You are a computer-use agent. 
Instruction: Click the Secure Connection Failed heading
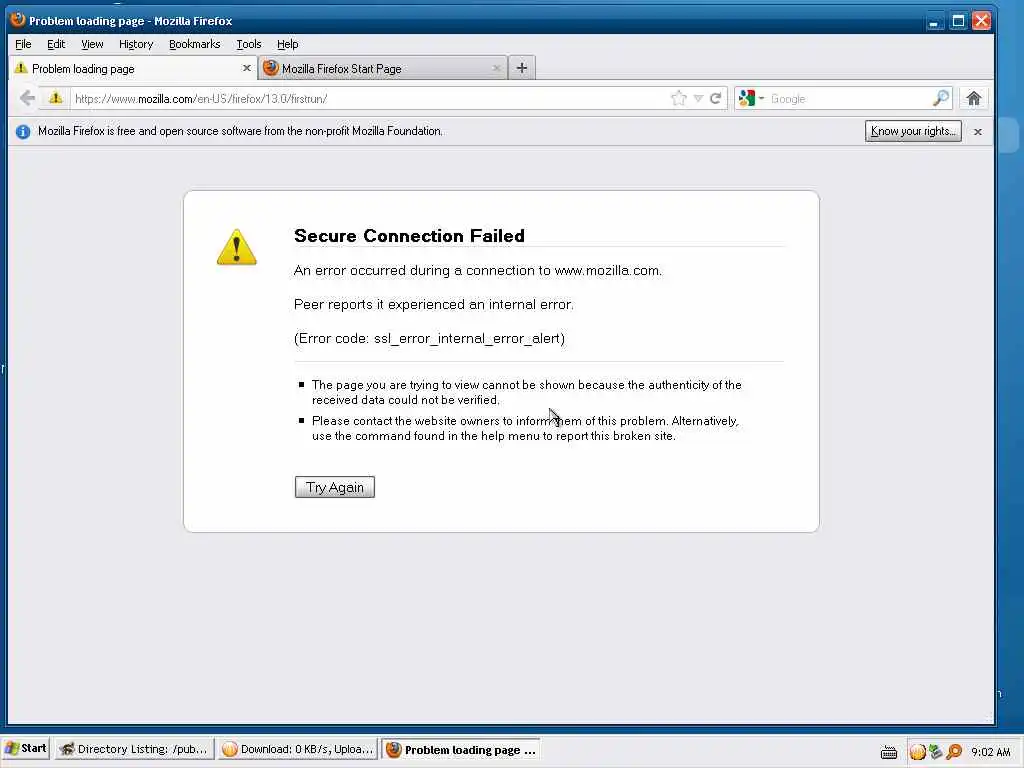point(409,236)
